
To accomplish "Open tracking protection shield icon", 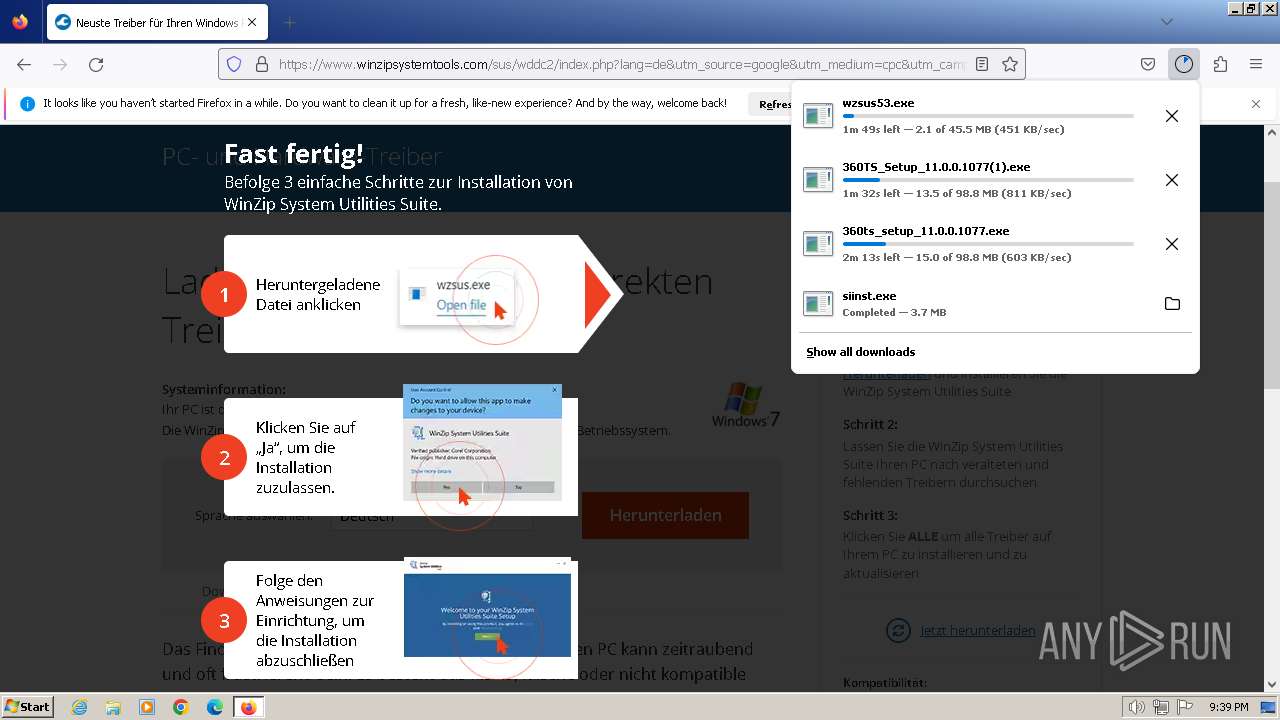I will click(x=234, y=64).
